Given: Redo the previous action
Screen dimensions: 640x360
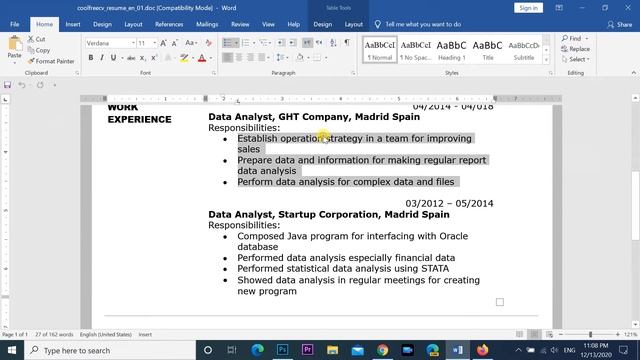Looking at the screenshot, I should tap(40, 85).
